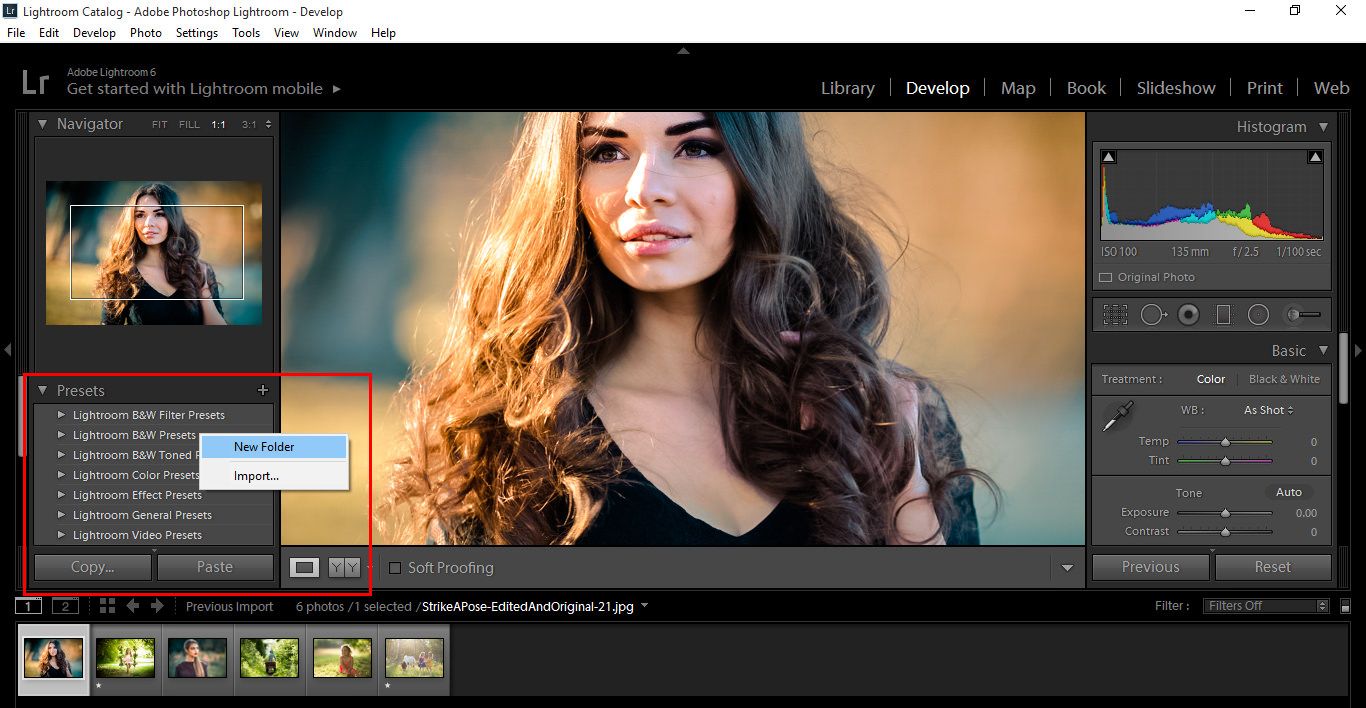
Task: Toggle the highlight clipping indicator in Histogram
Action: click(x=1315, y=157)
